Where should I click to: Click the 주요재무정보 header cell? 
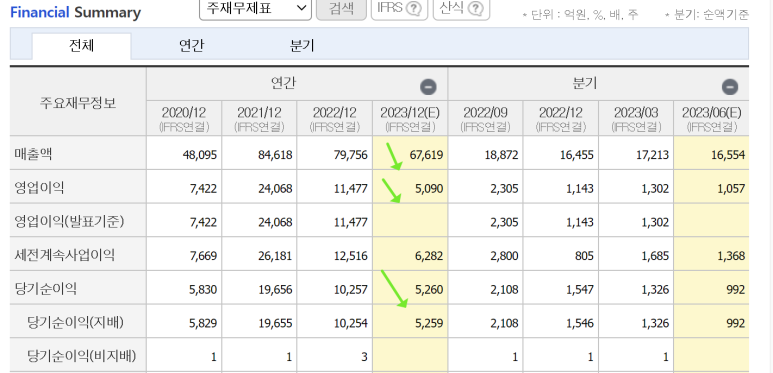tap(78, 102)
